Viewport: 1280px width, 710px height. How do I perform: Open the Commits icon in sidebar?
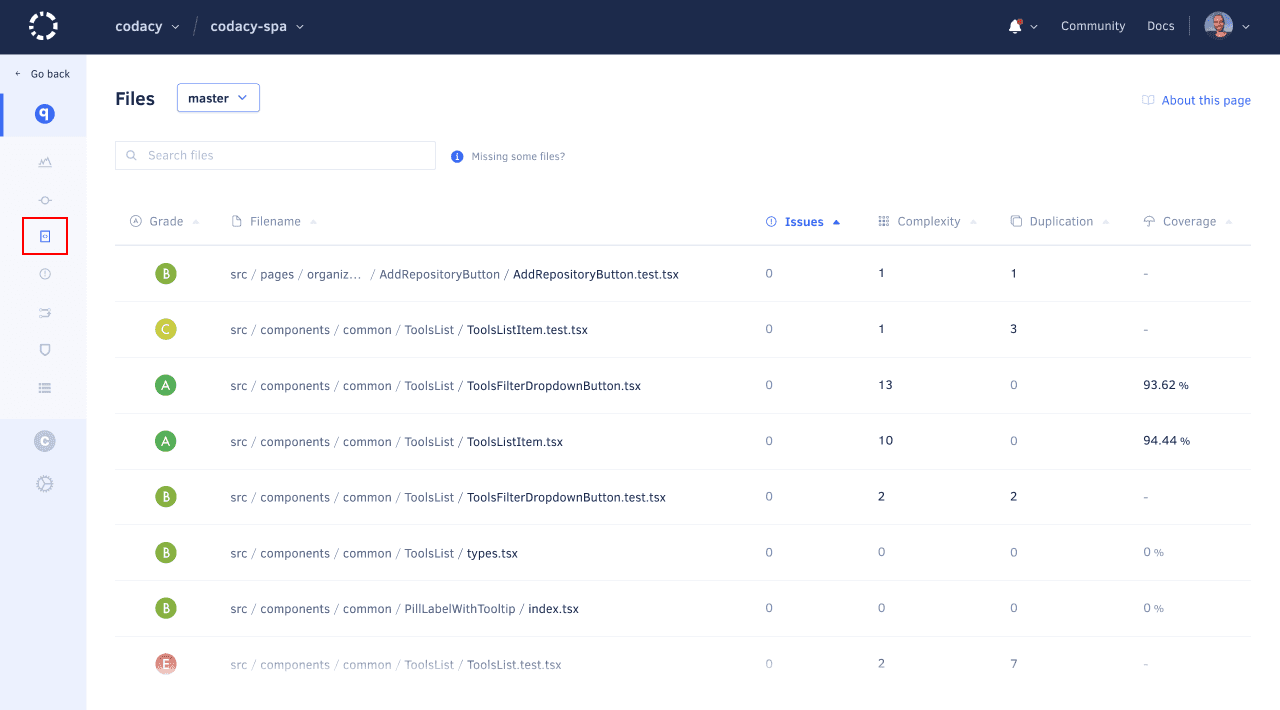point(44,200)
